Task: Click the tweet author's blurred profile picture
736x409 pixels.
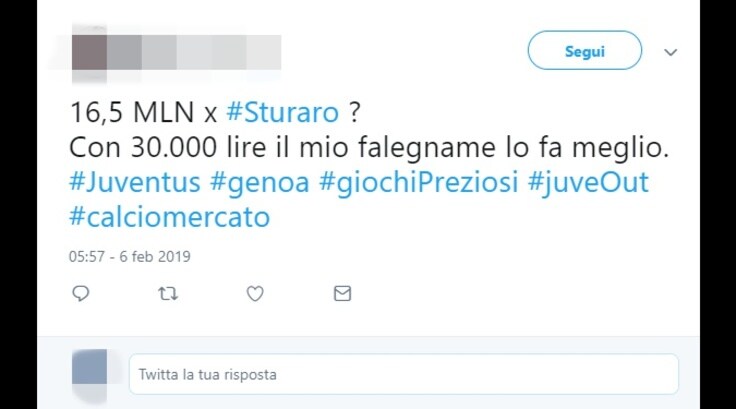Action: [89, 52]
